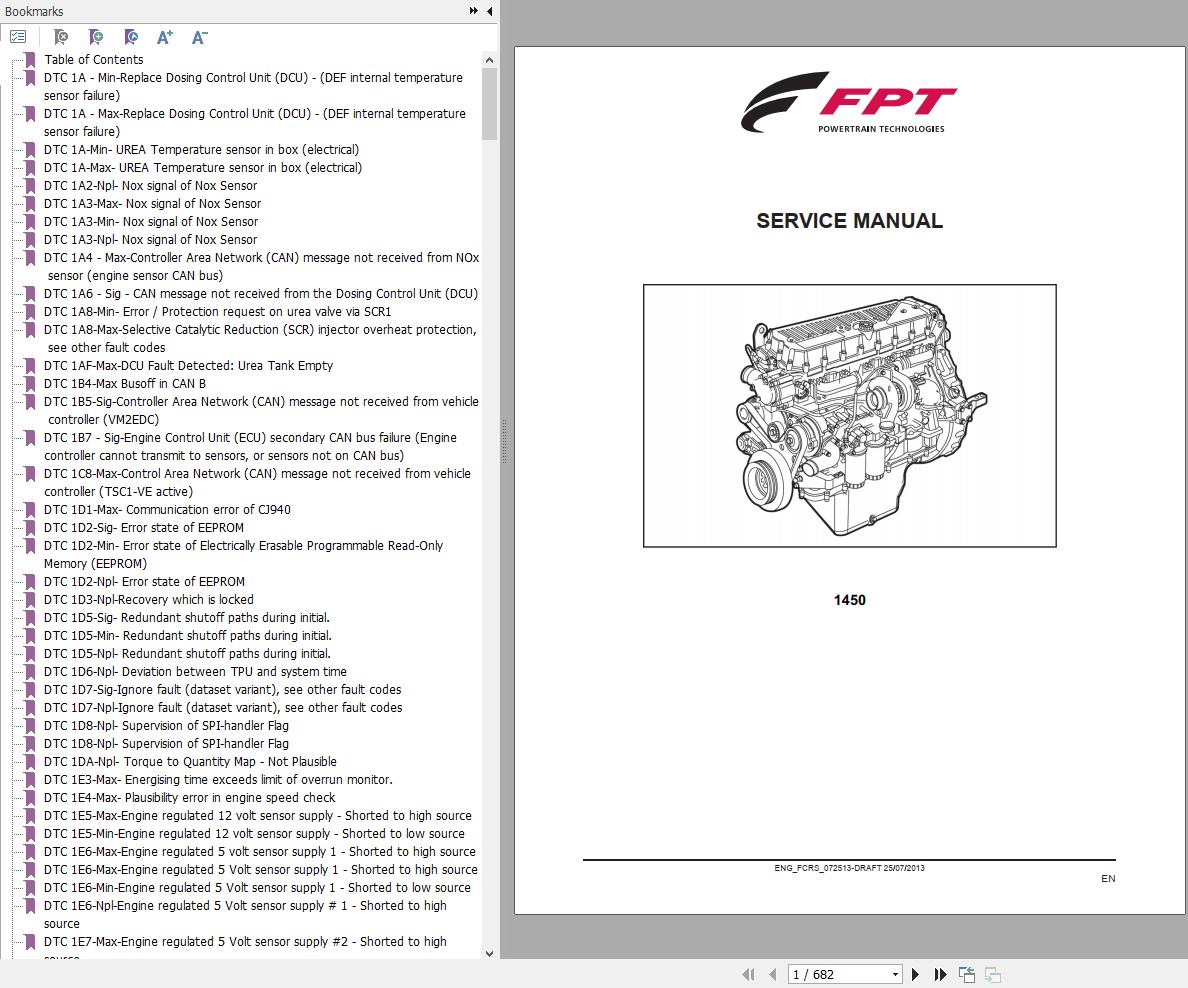Delete the selected bookmark
This screenshot has height=988, width=1188.
point(60,37)
